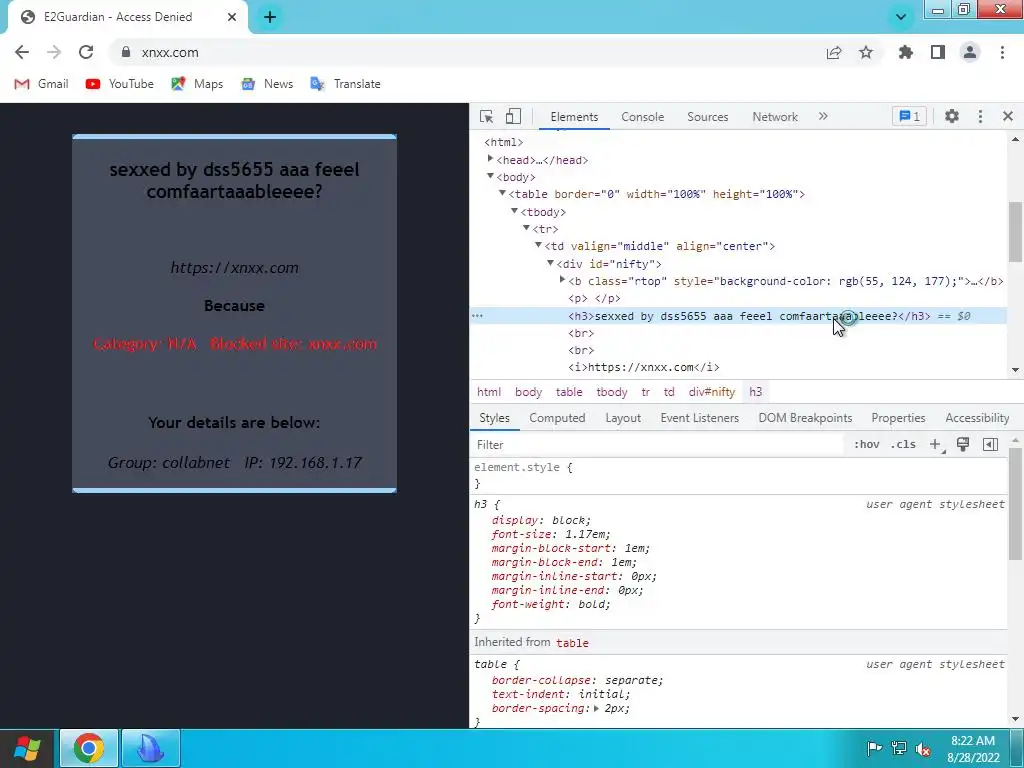Toggle the device toolbar in DevTools

pyautogui.click(x=513, y=117)
